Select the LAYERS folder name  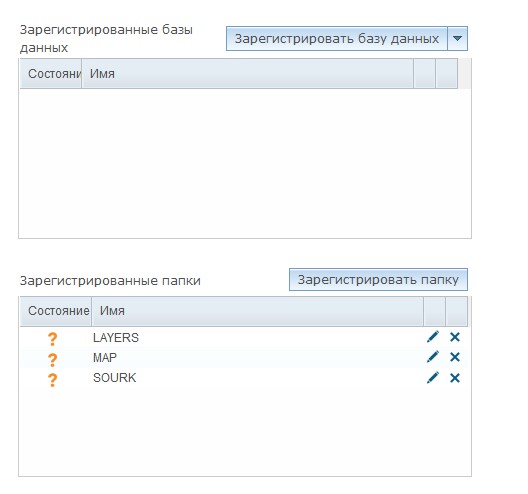116,338
